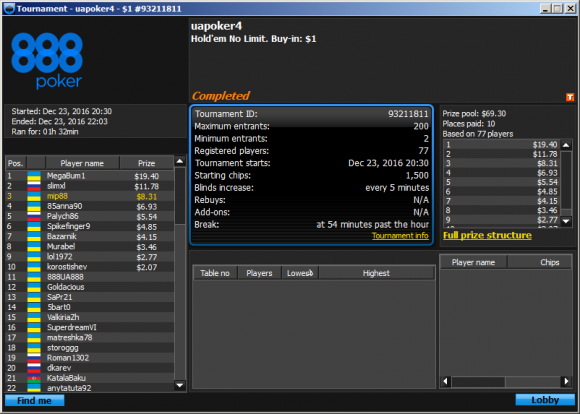Click the left arrow of the chips panel scrollbar
This screenshot has height=414, width=580.
click(x=446, y=381)
